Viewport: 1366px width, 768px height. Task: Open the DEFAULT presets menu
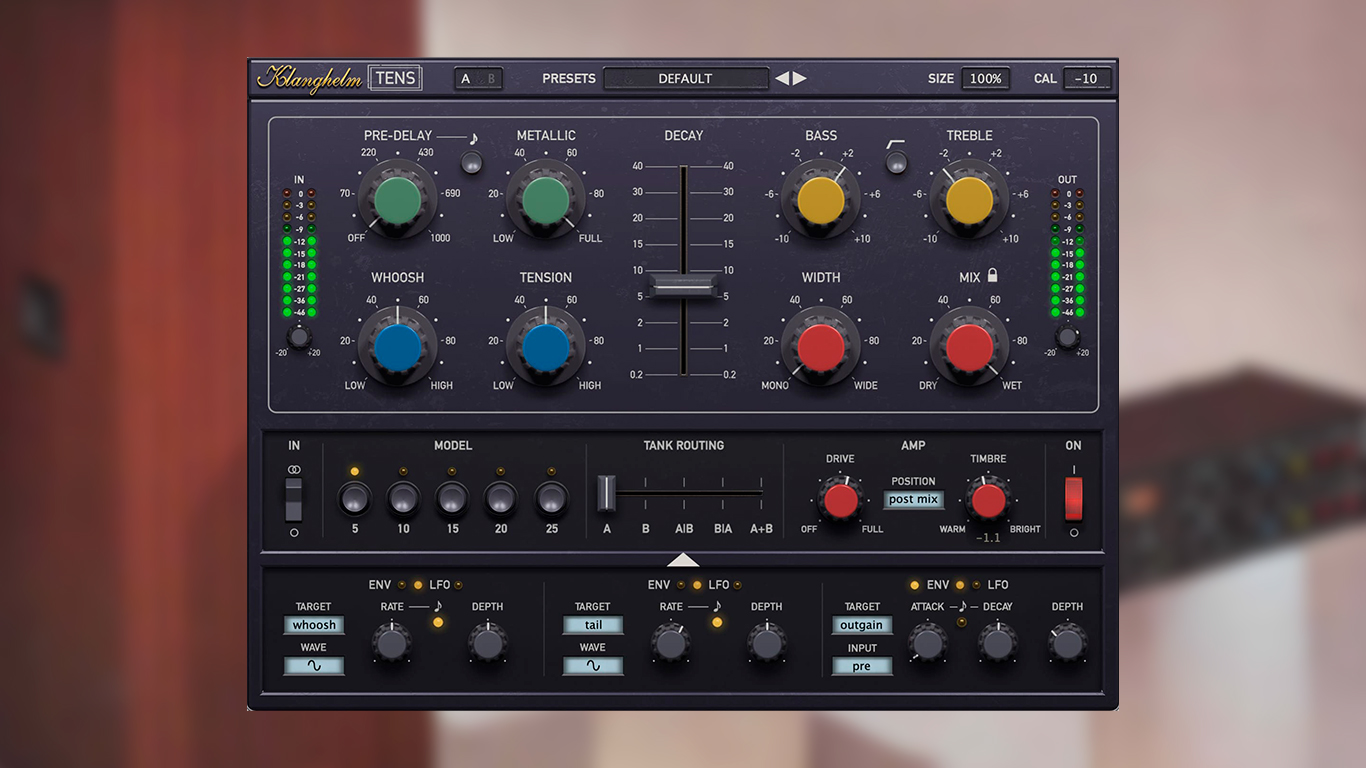[x=685, y=79]
